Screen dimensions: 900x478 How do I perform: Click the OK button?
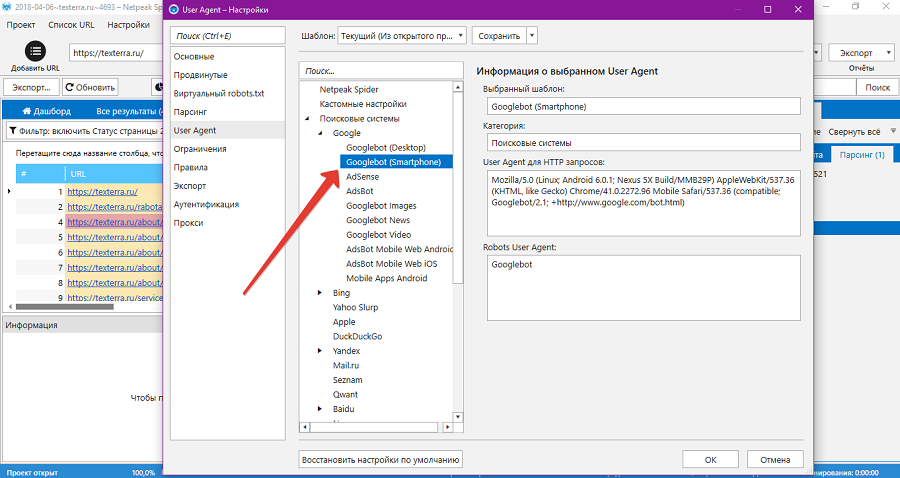[710, 460]
